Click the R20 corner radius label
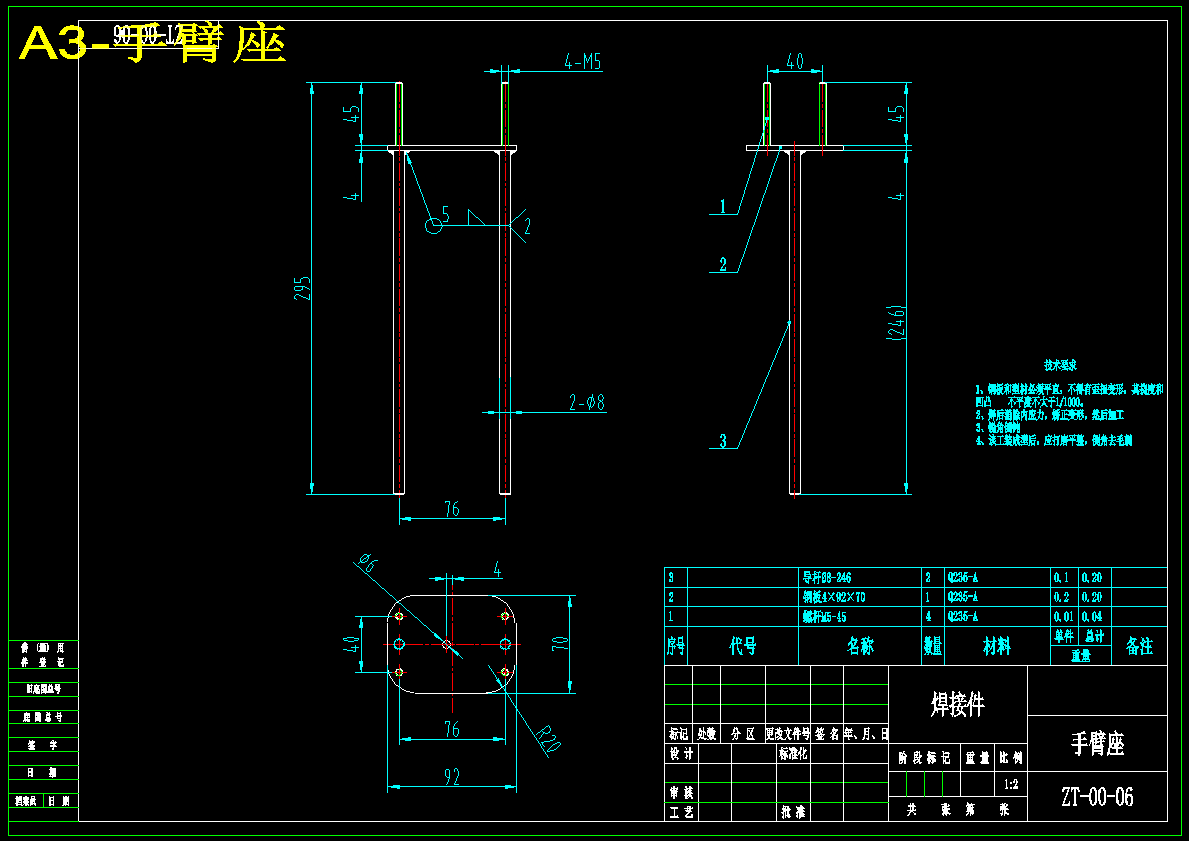The height and width of the screenshot is (841, 1189). click(547, 738)
